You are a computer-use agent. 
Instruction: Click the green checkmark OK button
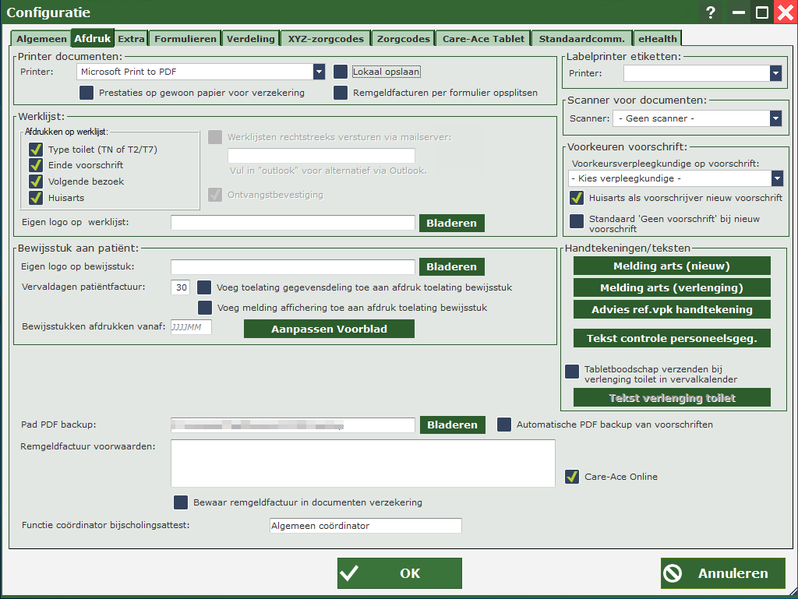(399, 573)
